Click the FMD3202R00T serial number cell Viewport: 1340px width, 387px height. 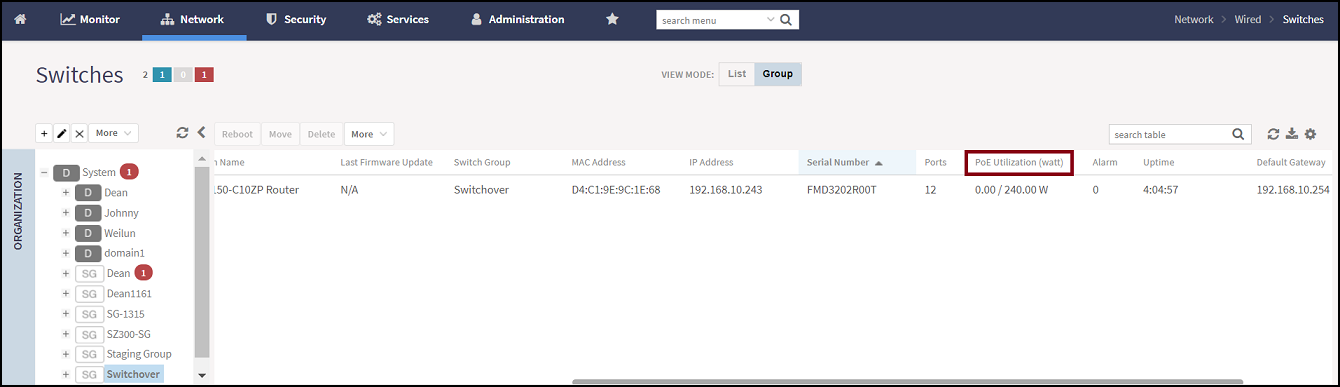point(841,189)
